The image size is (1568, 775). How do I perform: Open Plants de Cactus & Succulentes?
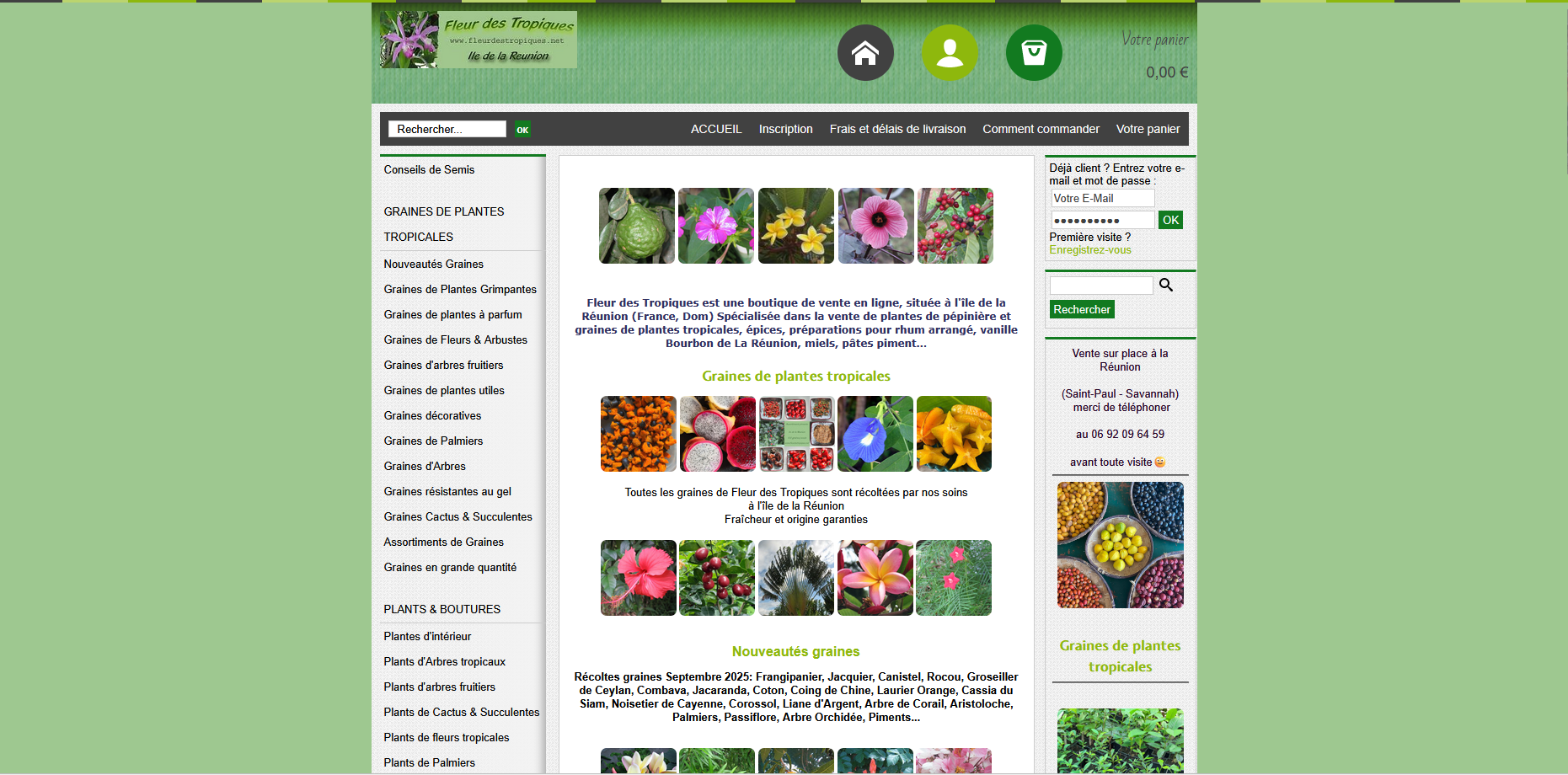point(462,712)
